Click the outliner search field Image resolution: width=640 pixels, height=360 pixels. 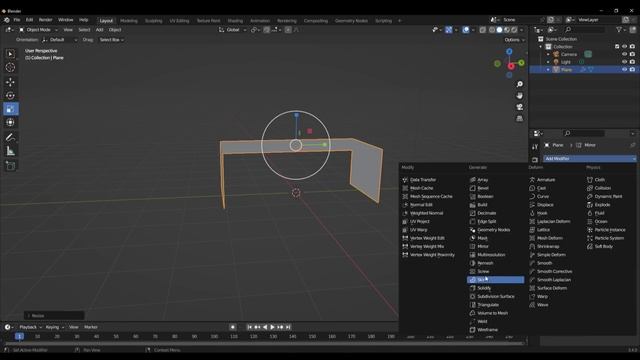pos(584,30)
